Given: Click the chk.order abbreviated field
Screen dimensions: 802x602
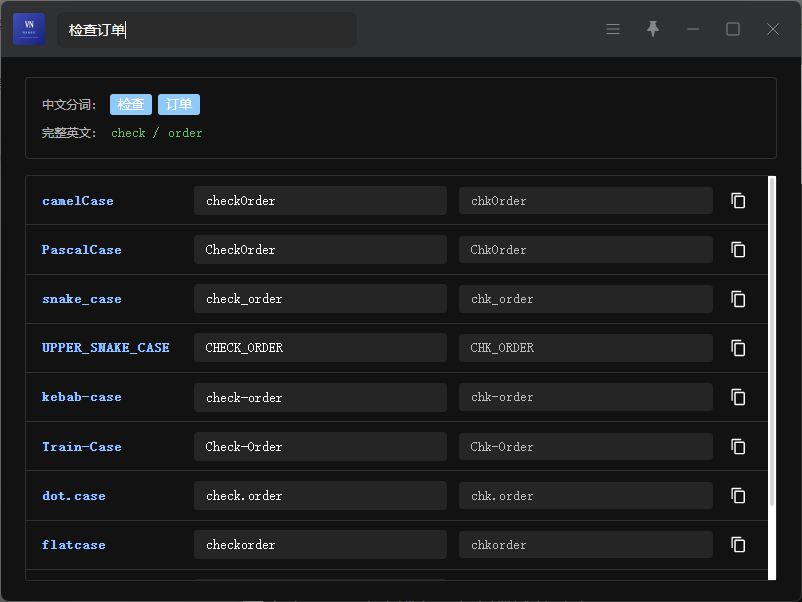Looking at the screenshot, I should [586, 496].
